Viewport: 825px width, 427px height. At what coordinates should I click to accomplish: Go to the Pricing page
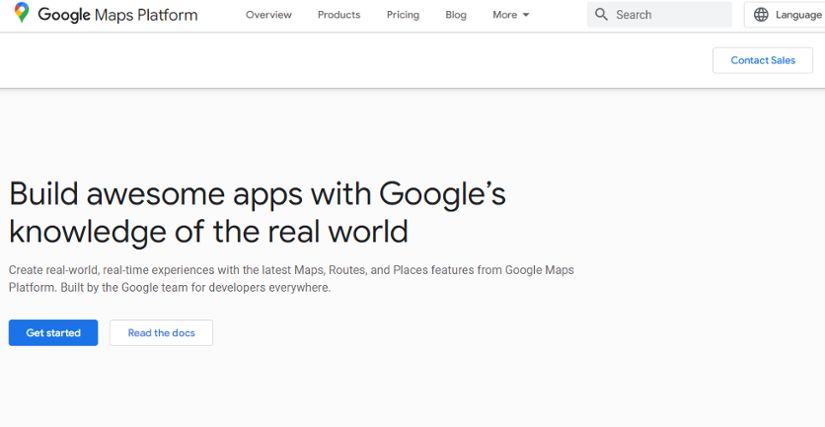tap(403, 15)
